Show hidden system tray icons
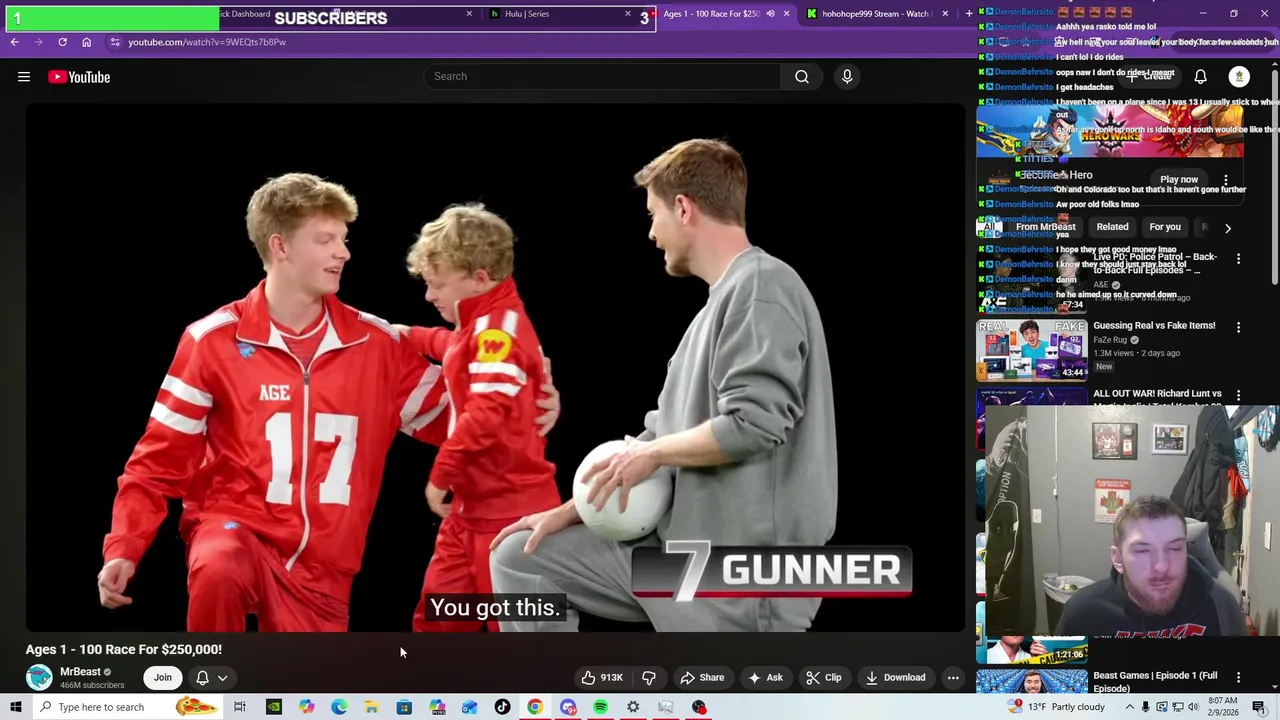 (1130, 707)
